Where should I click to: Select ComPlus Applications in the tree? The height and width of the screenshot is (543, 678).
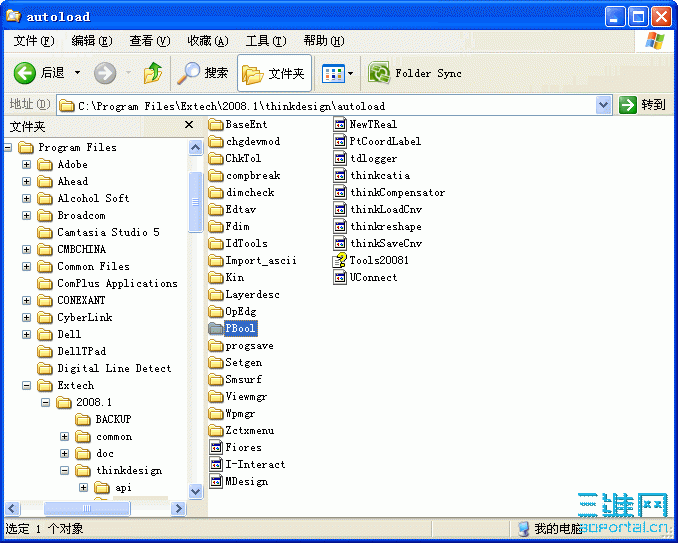click(x=117, y=284)
